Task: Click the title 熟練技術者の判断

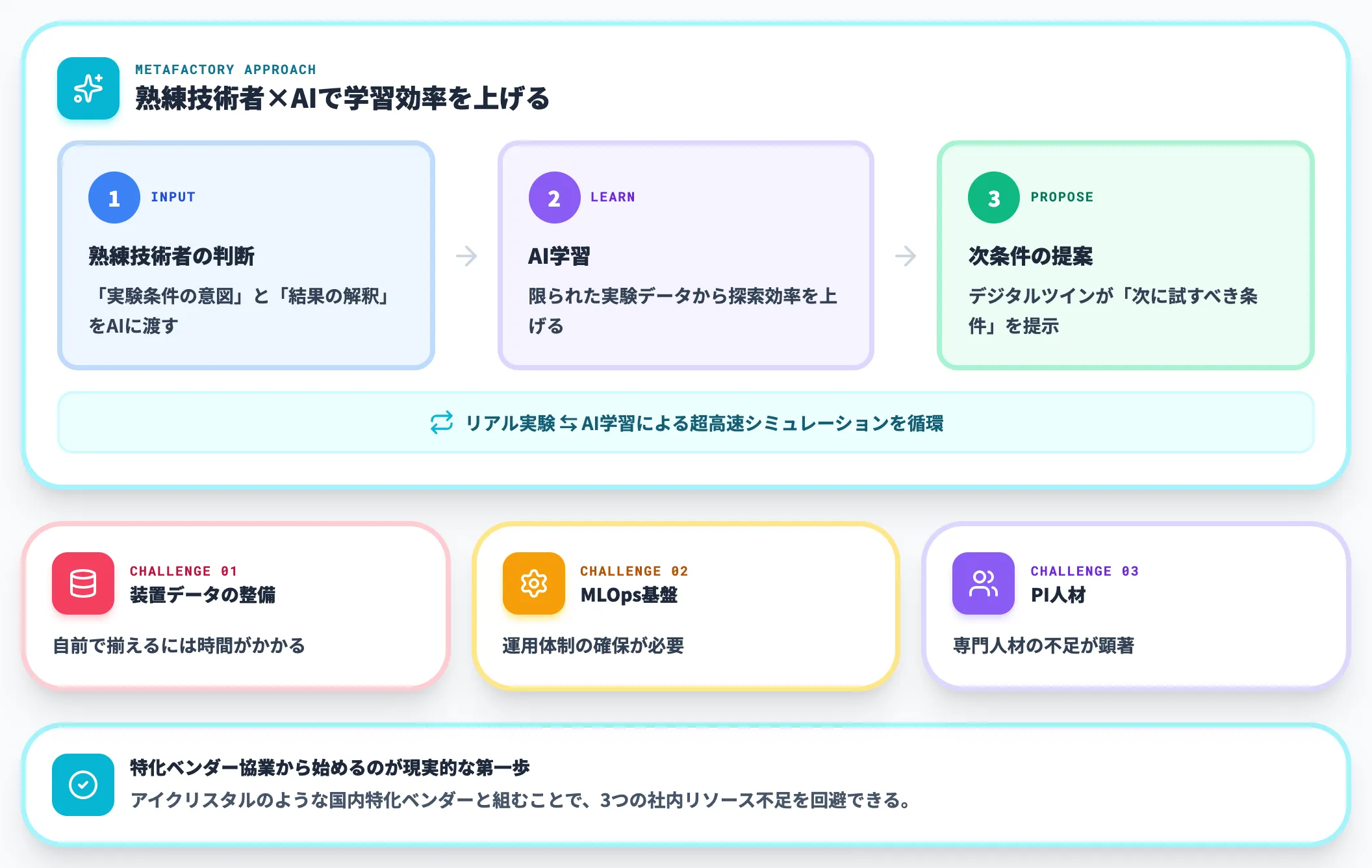Action: [x=171, y=256]
